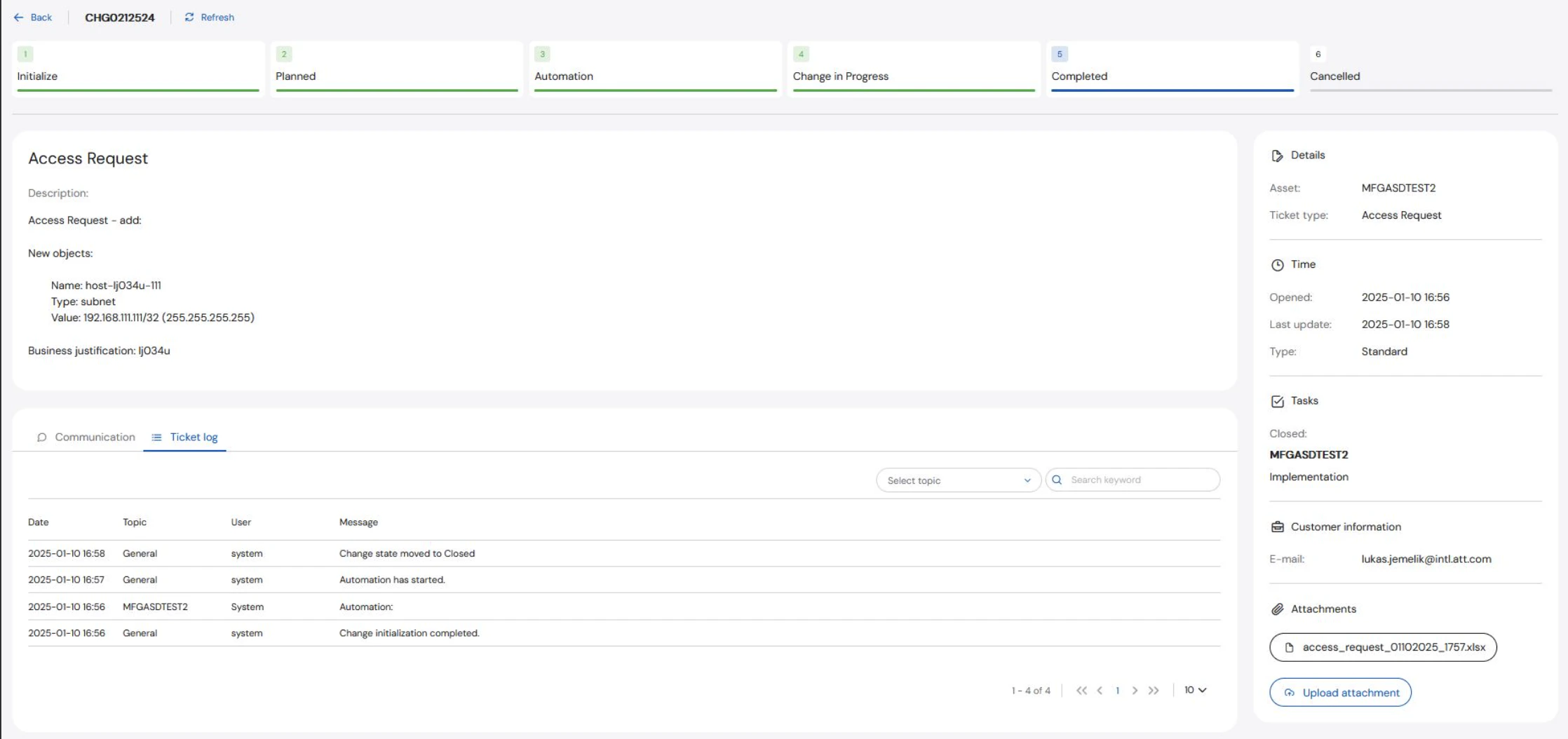Switch to the Communication tab
Viewport: 1568px width, 739px height.
point(86,438)
